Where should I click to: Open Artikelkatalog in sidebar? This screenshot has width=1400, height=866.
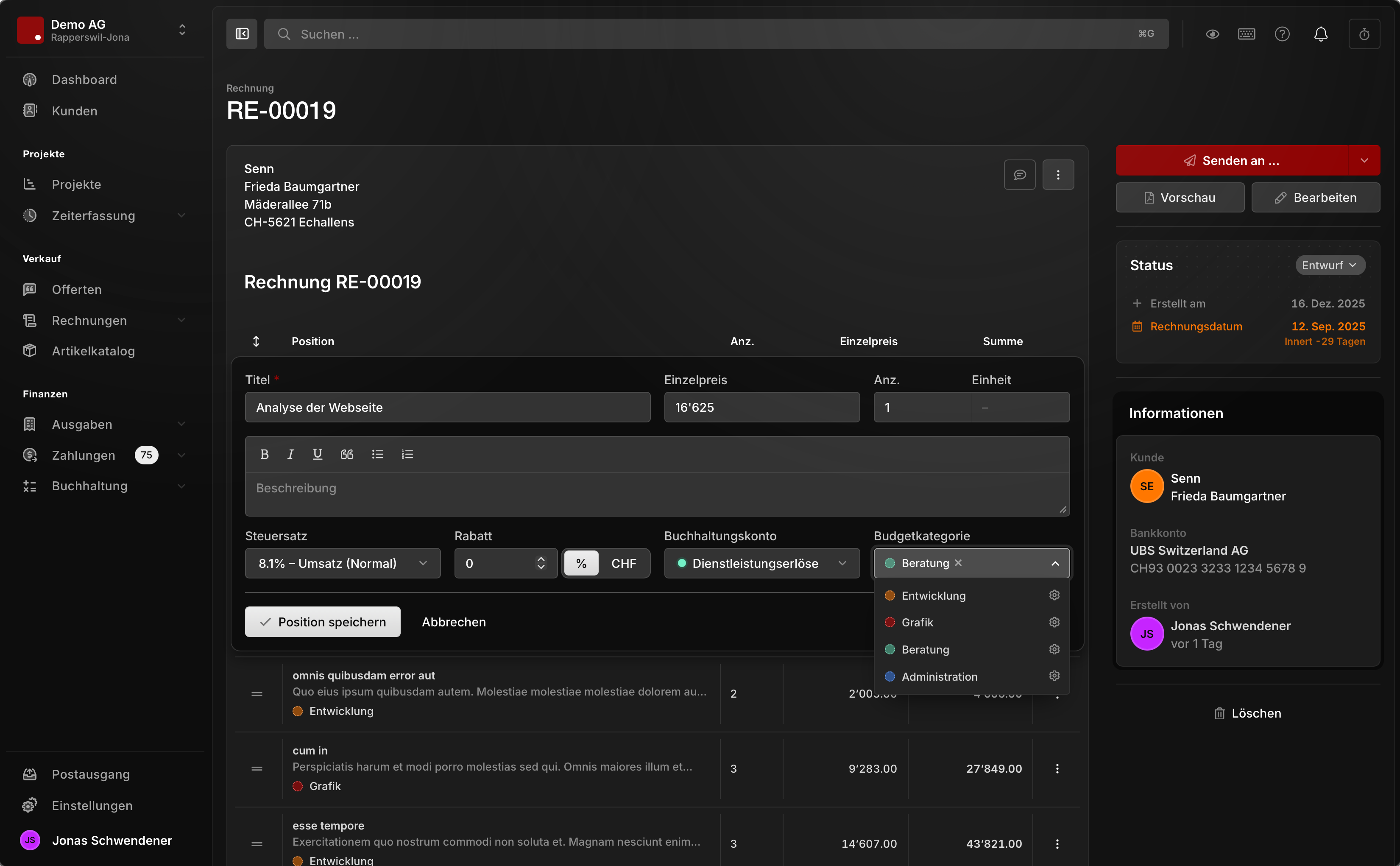coord(93,351)
